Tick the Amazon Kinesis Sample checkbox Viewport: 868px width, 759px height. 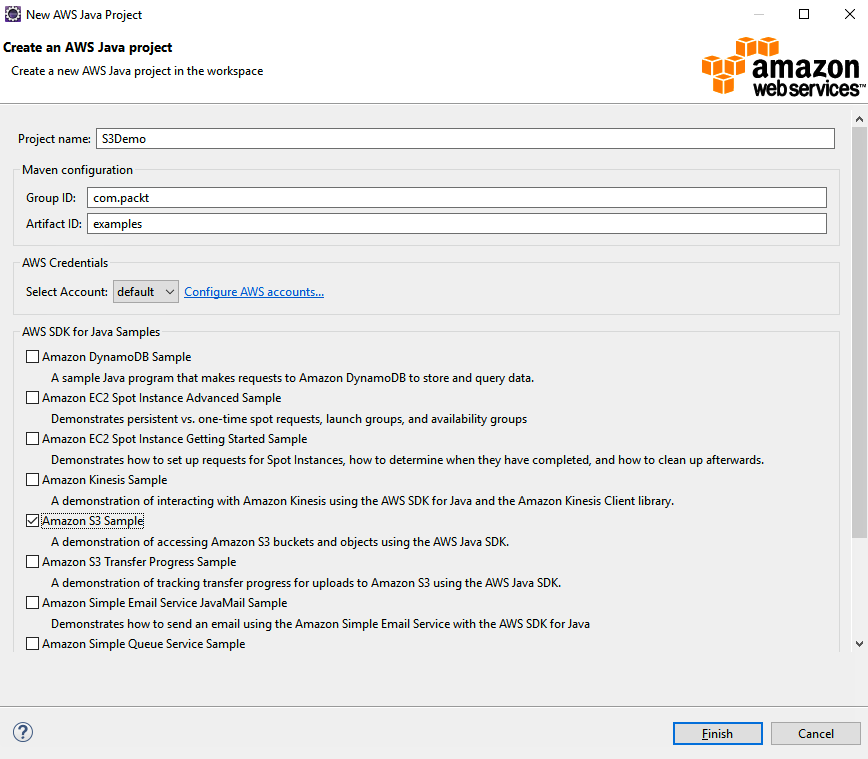(x=33, y=479)
